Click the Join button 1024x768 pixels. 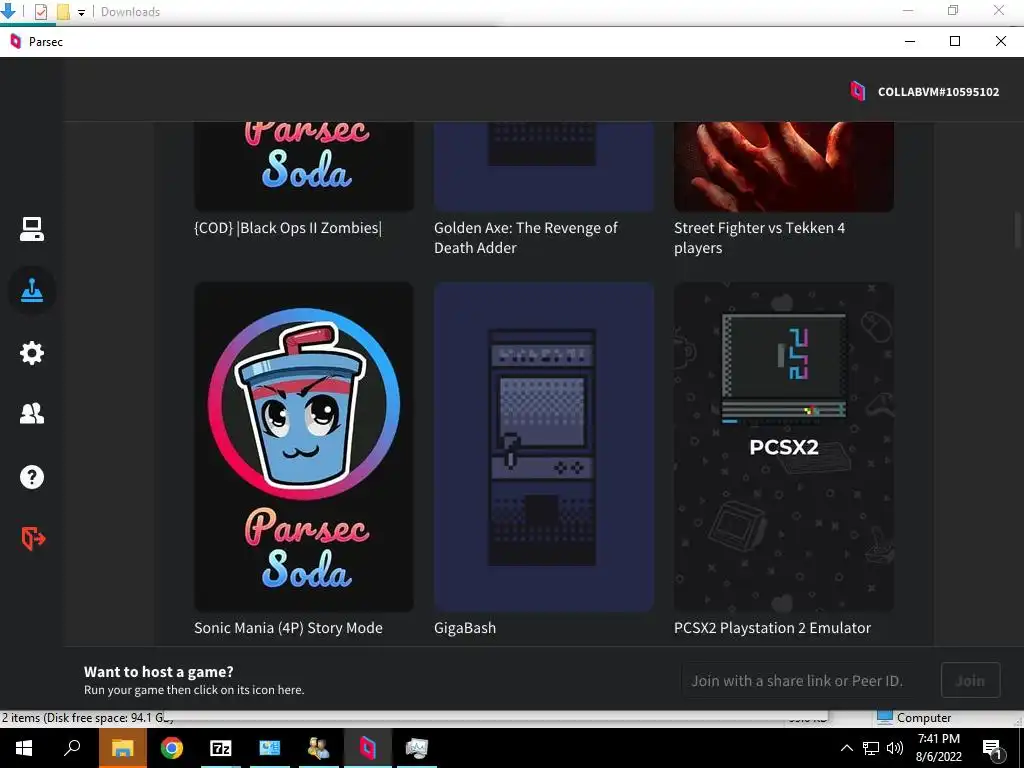pyautogui.click(x=970, y=680)
